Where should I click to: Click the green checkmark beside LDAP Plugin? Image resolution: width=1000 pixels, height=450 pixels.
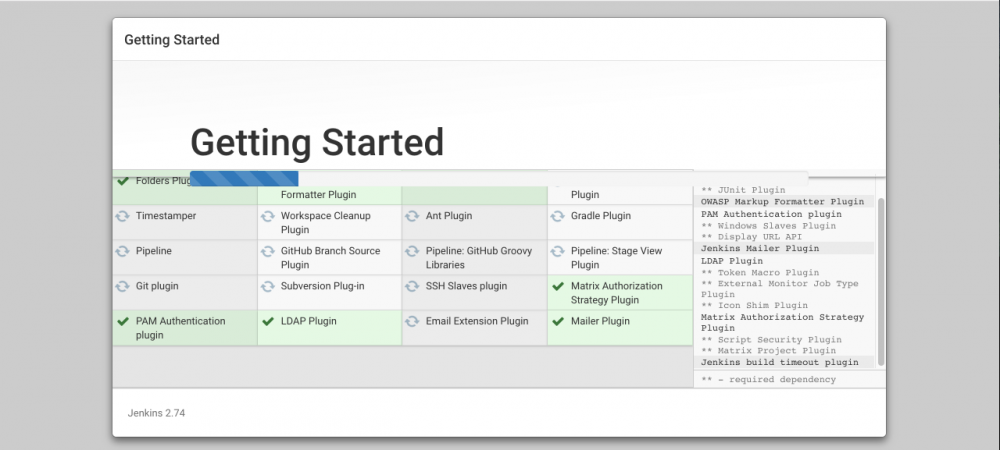pyautogui.click(x=267, y=321)
